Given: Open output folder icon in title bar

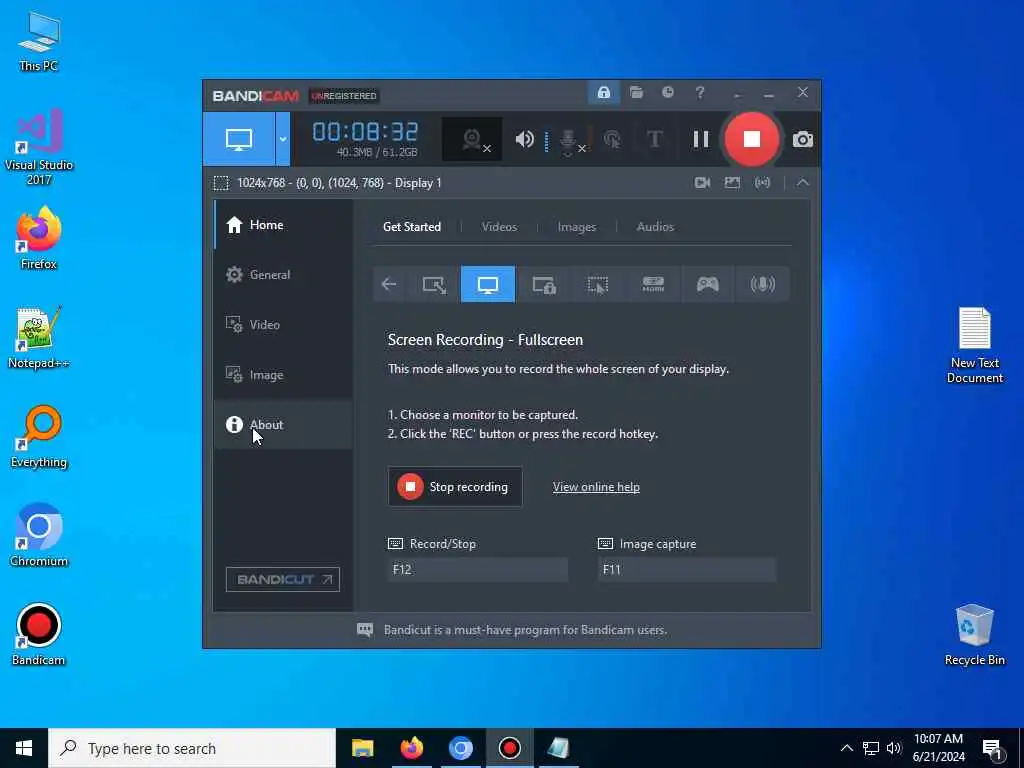Looking at the screenshot, I should pyautogui.click(x=636, y=93).
